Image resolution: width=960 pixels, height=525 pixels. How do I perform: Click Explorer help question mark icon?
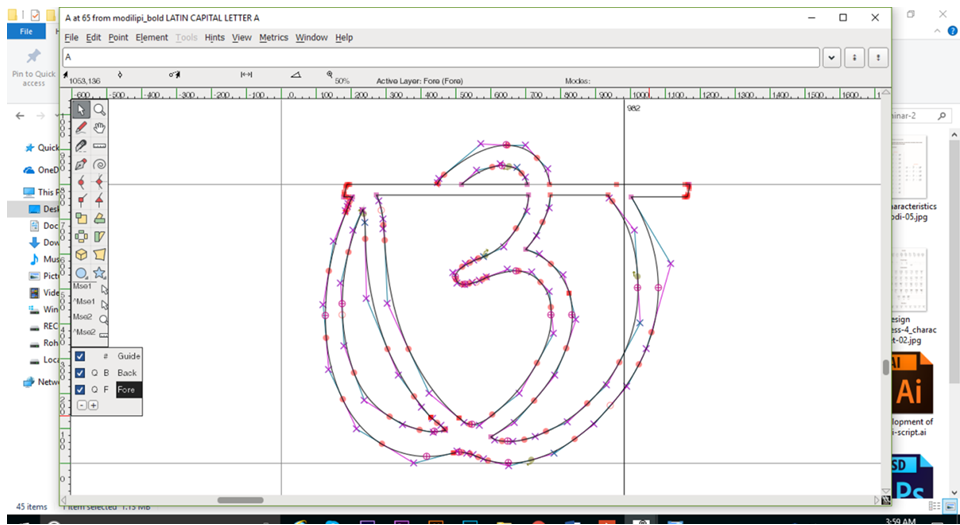[x=952, y=31]
